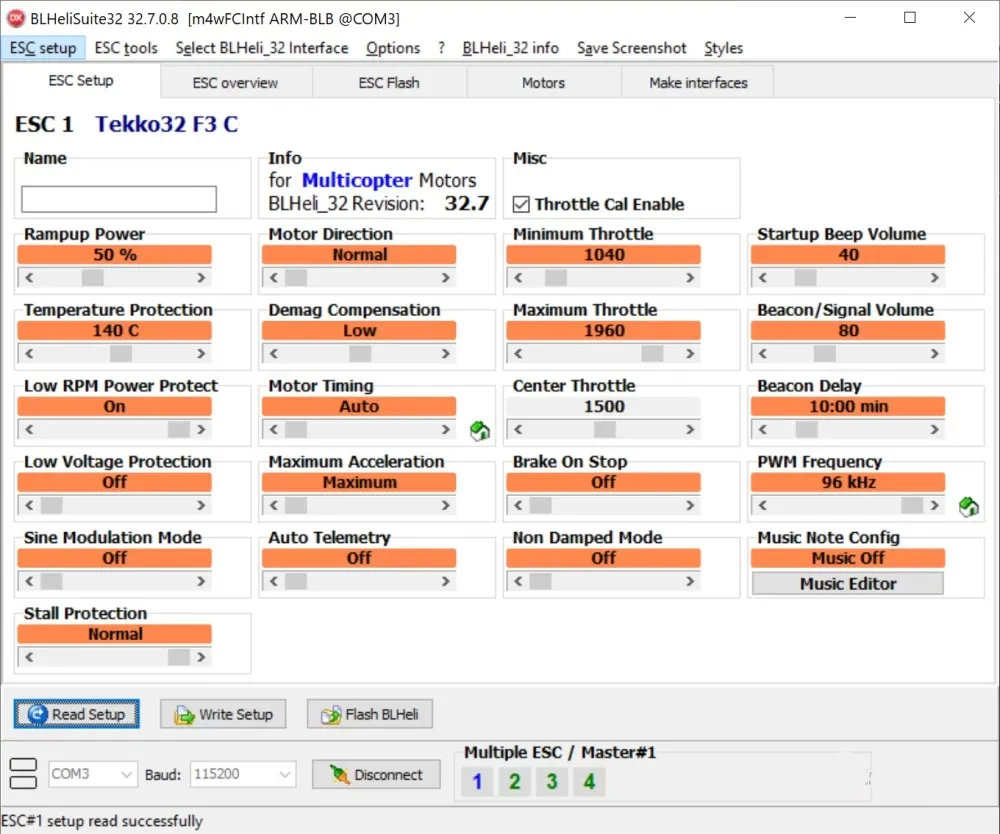Click the green house icon beside PWM Frequency
1000x834 pixels.
click(969, 507)
